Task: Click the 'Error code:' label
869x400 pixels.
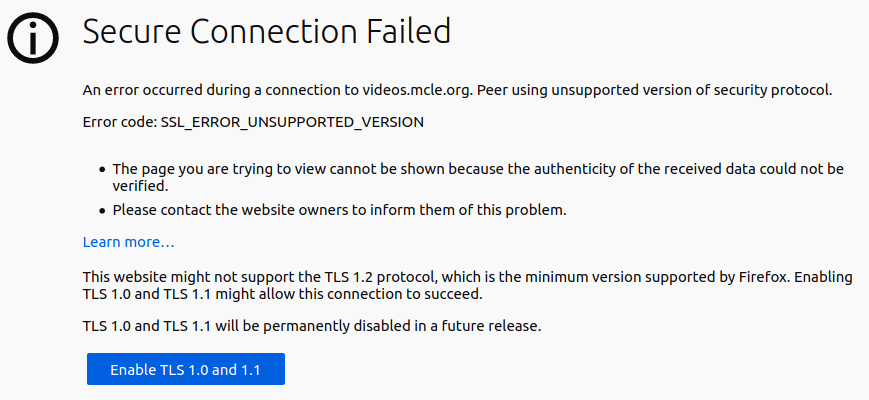Action: pos(120,122)
